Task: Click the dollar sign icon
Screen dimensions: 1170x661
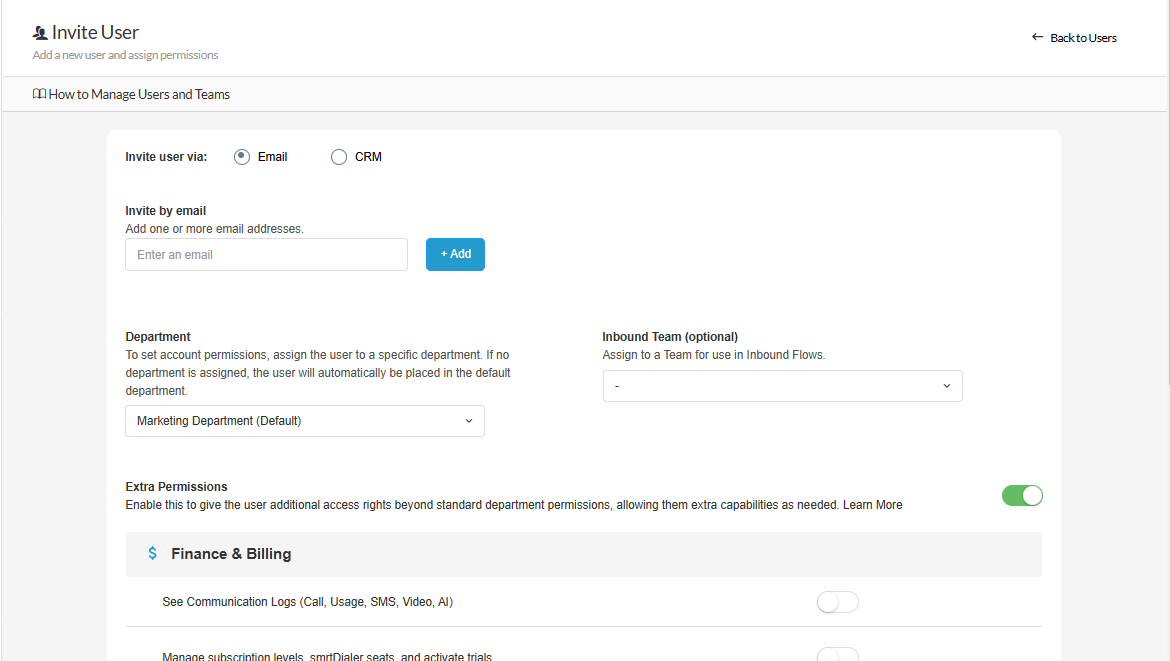Action: [152, 553]
